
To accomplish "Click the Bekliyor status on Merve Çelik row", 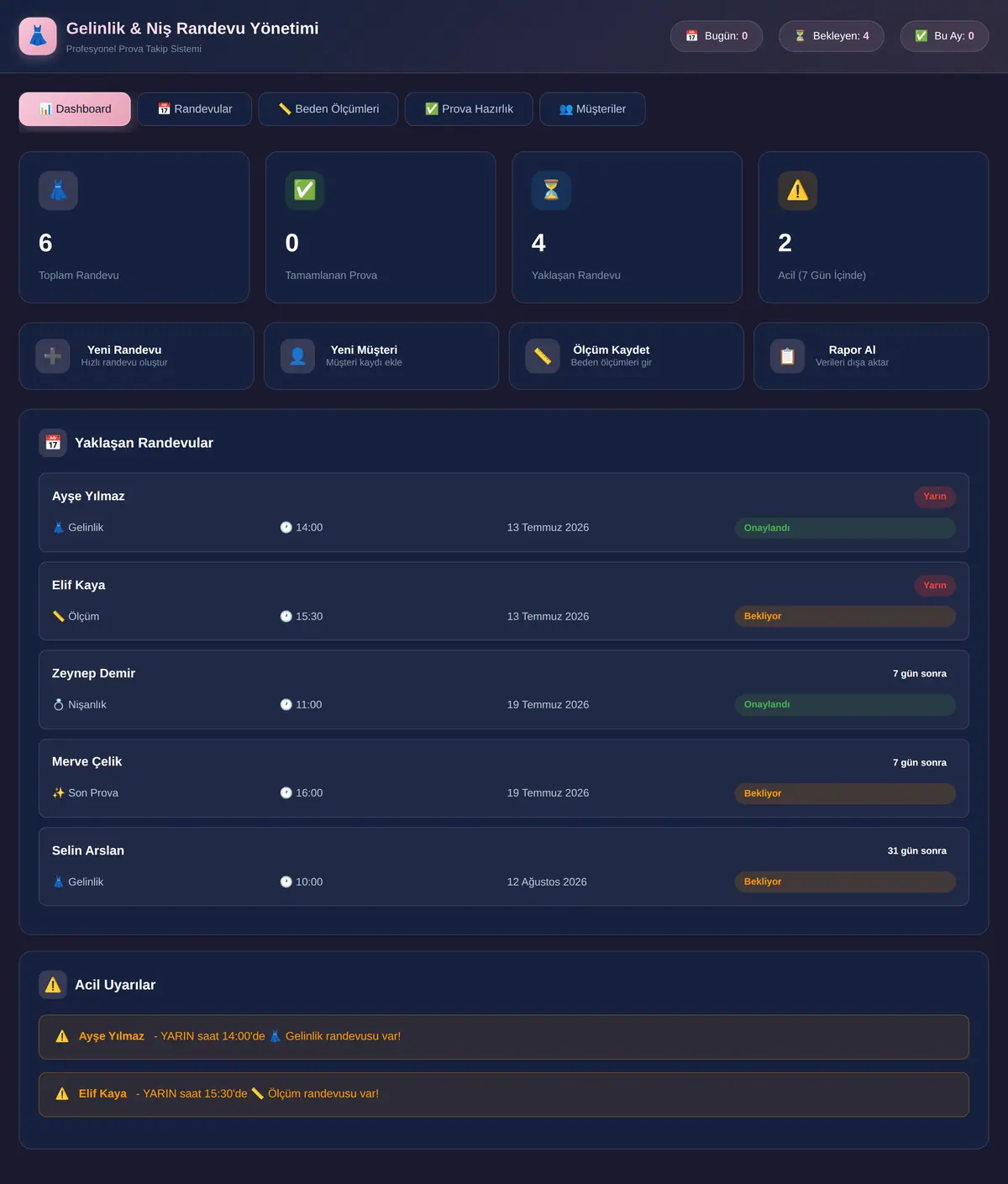I will coord(845,793).
